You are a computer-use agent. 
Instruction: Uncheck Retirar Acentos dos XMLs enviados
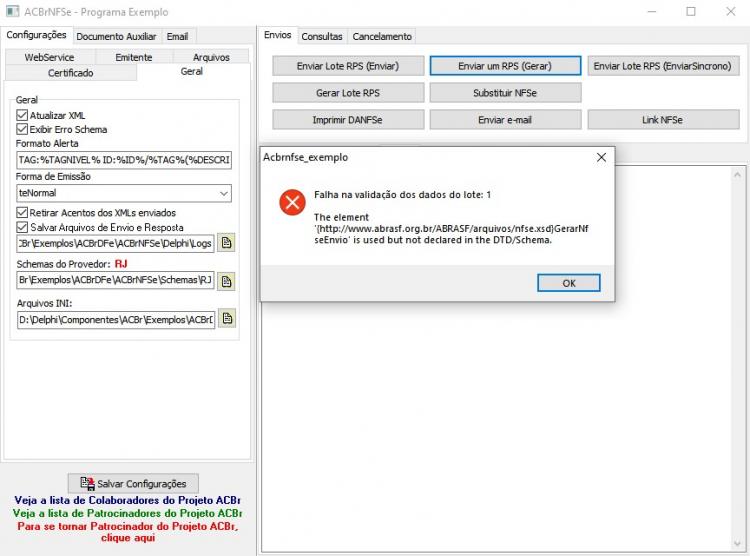point(22,212)
